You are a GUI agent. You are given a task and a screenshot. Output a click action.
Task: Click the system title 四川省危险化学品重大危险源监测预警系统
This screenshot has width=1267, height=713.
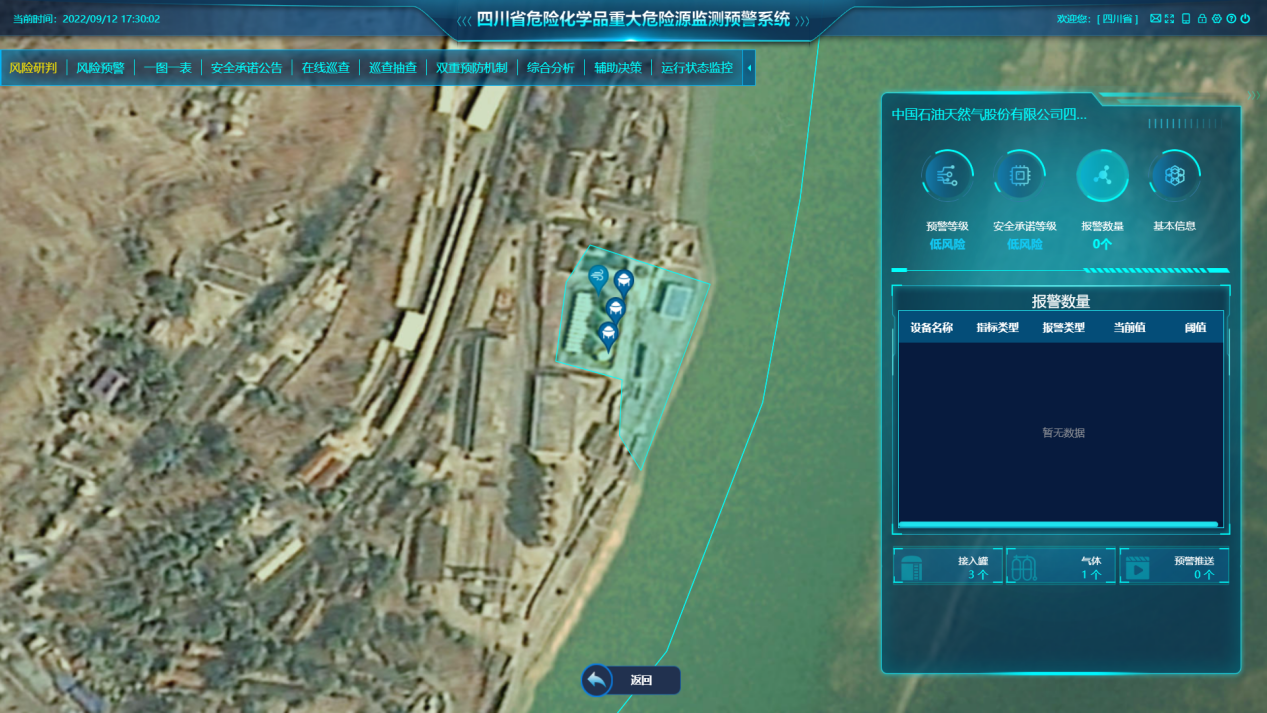[633, 19]
